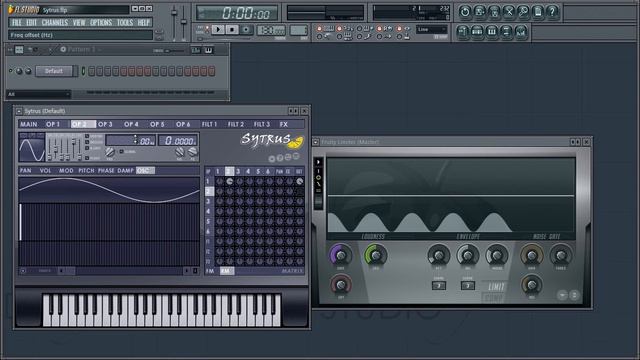Switch to the FILT 2 tab in Sytrus

(x=236, y=124)
